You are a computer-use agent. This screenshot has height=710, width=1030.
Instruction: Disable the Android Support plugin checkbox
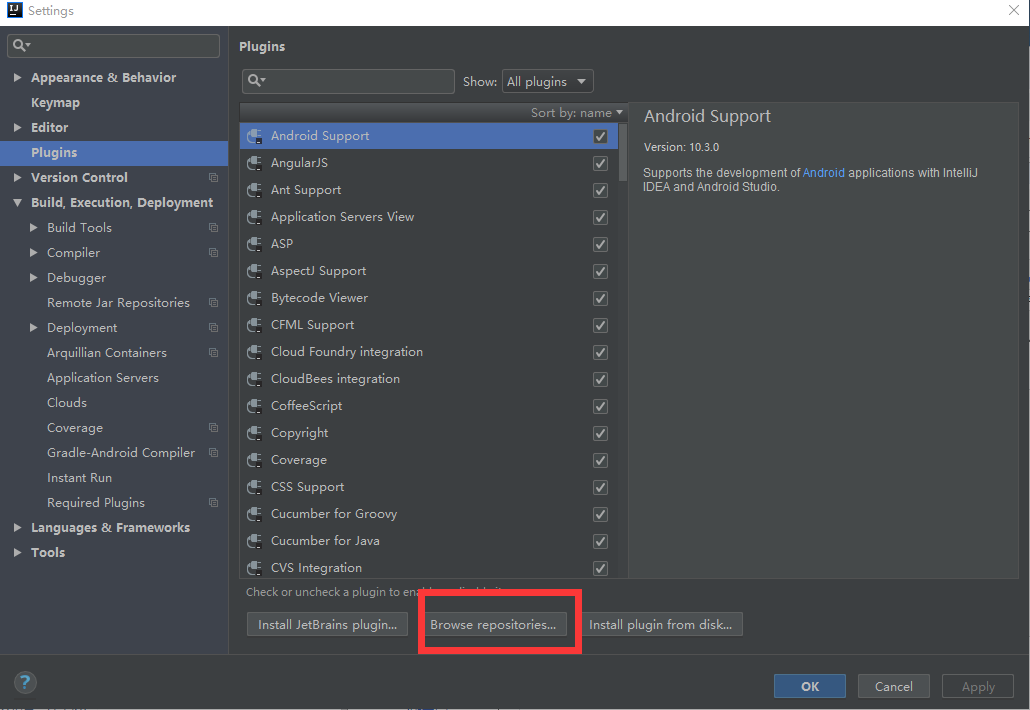600,136
